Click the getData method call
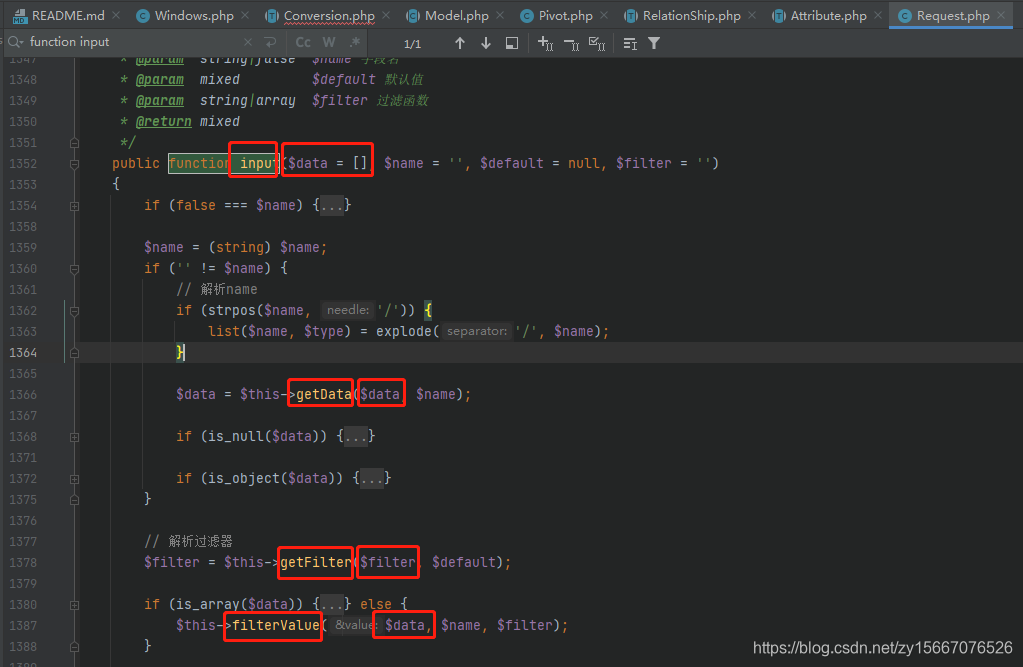The height and width of the screenshot is (667, 1023). pyautogui.click(x=324, y=394)
